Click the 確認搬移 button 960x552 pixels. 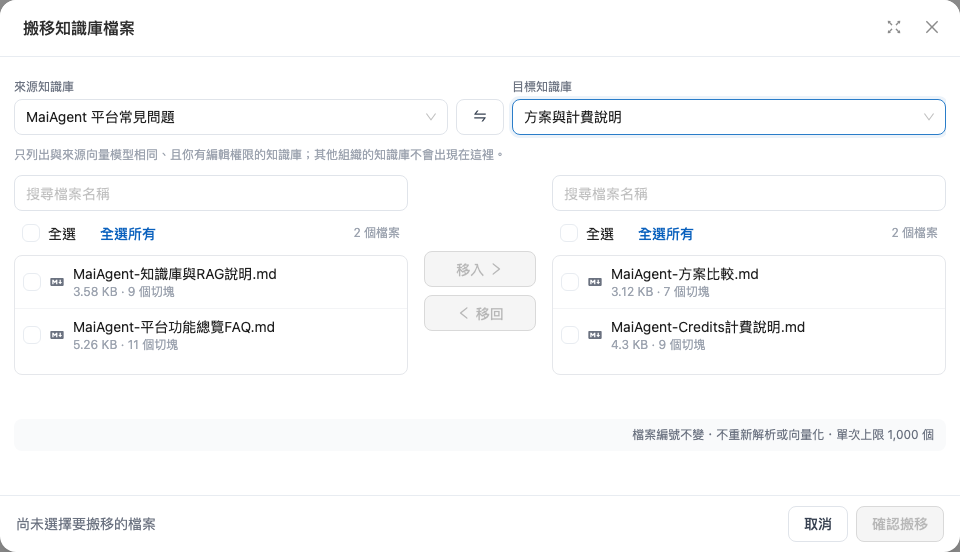click(x=900, y=524)
